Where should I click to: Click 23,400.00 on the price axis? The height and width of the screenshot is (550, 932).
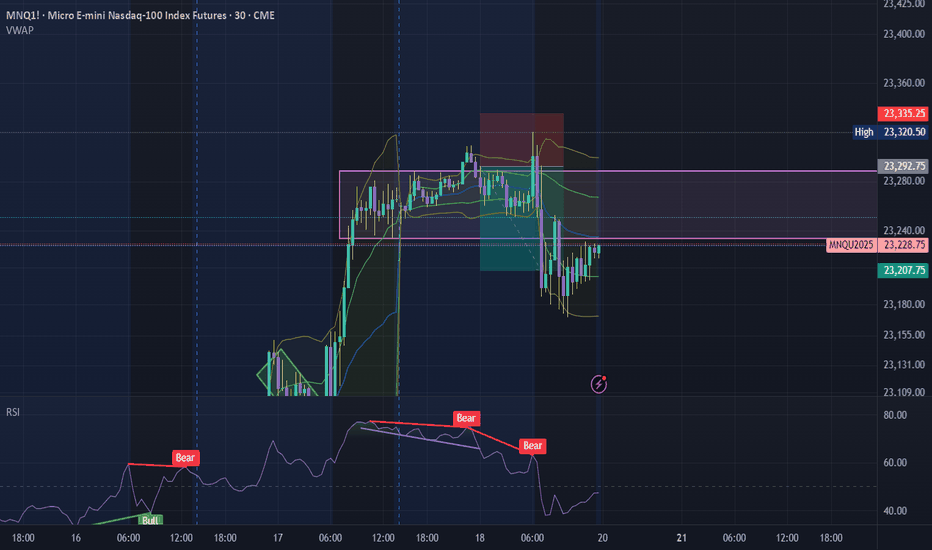tap(903, 34)
